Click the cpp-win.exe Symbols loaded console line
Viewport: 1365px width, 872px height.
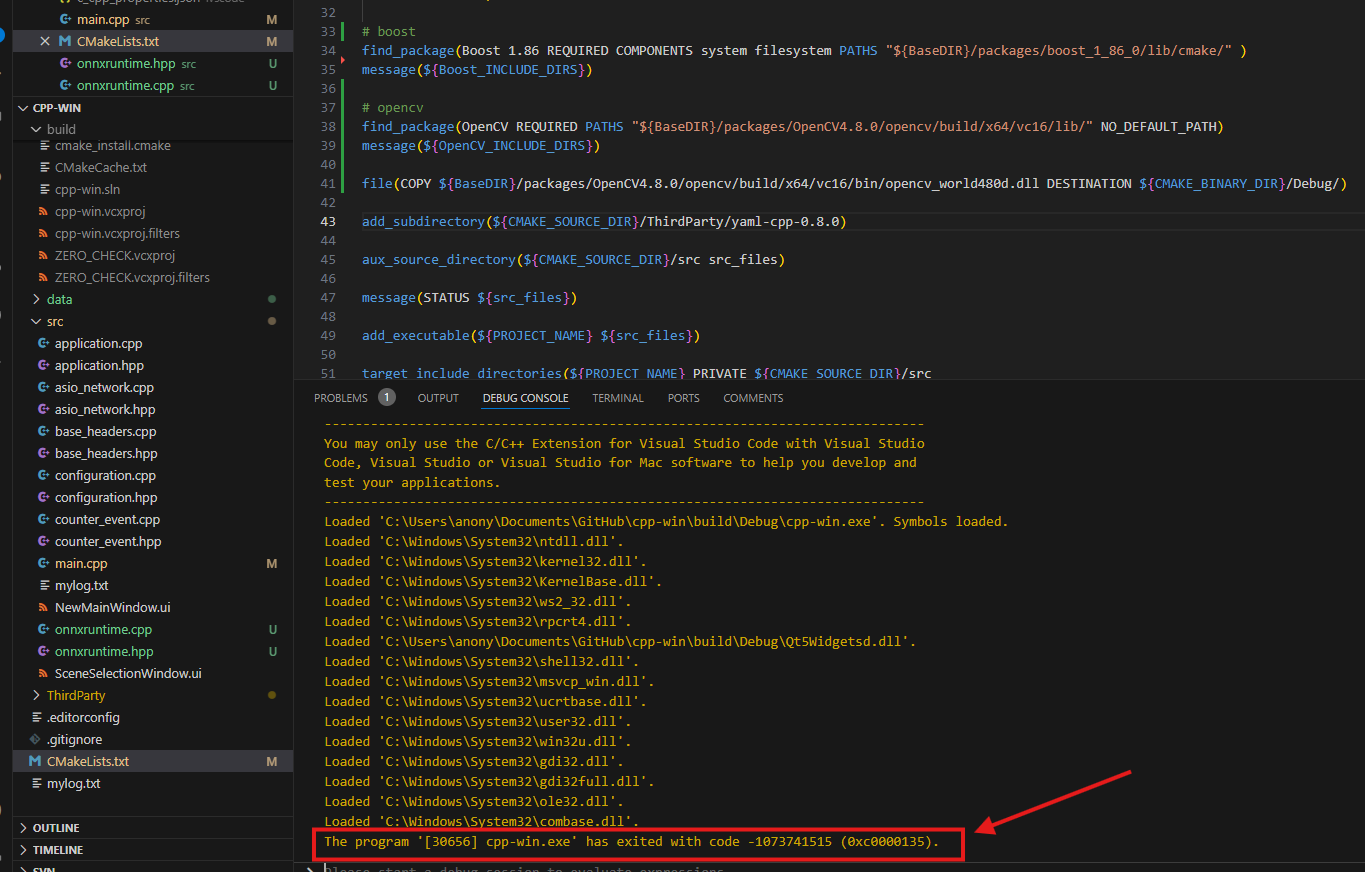666,522
